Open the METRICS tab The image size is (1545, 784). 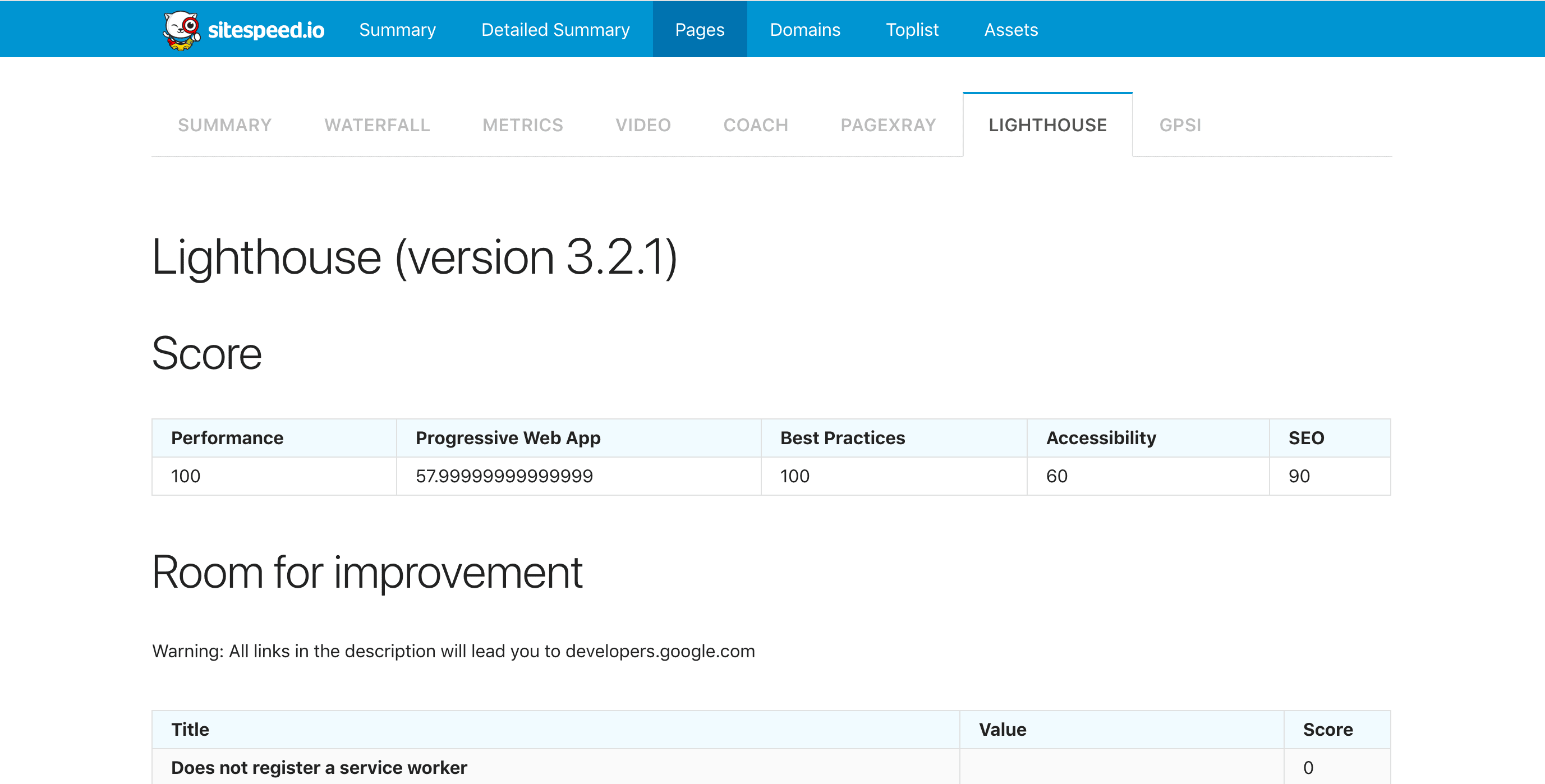pos(522,124)
